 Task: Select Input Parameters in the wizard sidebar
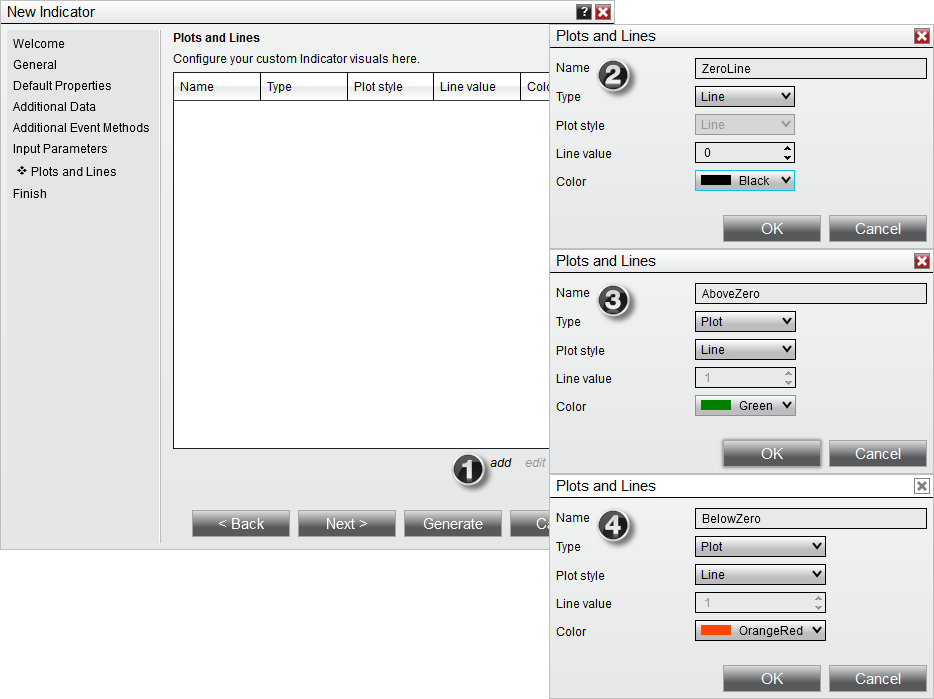pos(58,148)
